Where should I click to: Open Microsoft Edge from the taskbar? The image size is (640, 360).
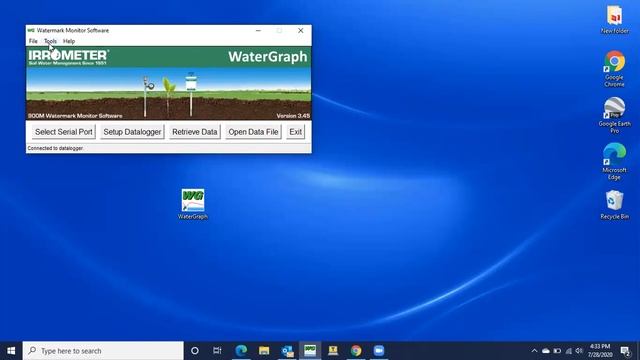click(x=241, y=351)
